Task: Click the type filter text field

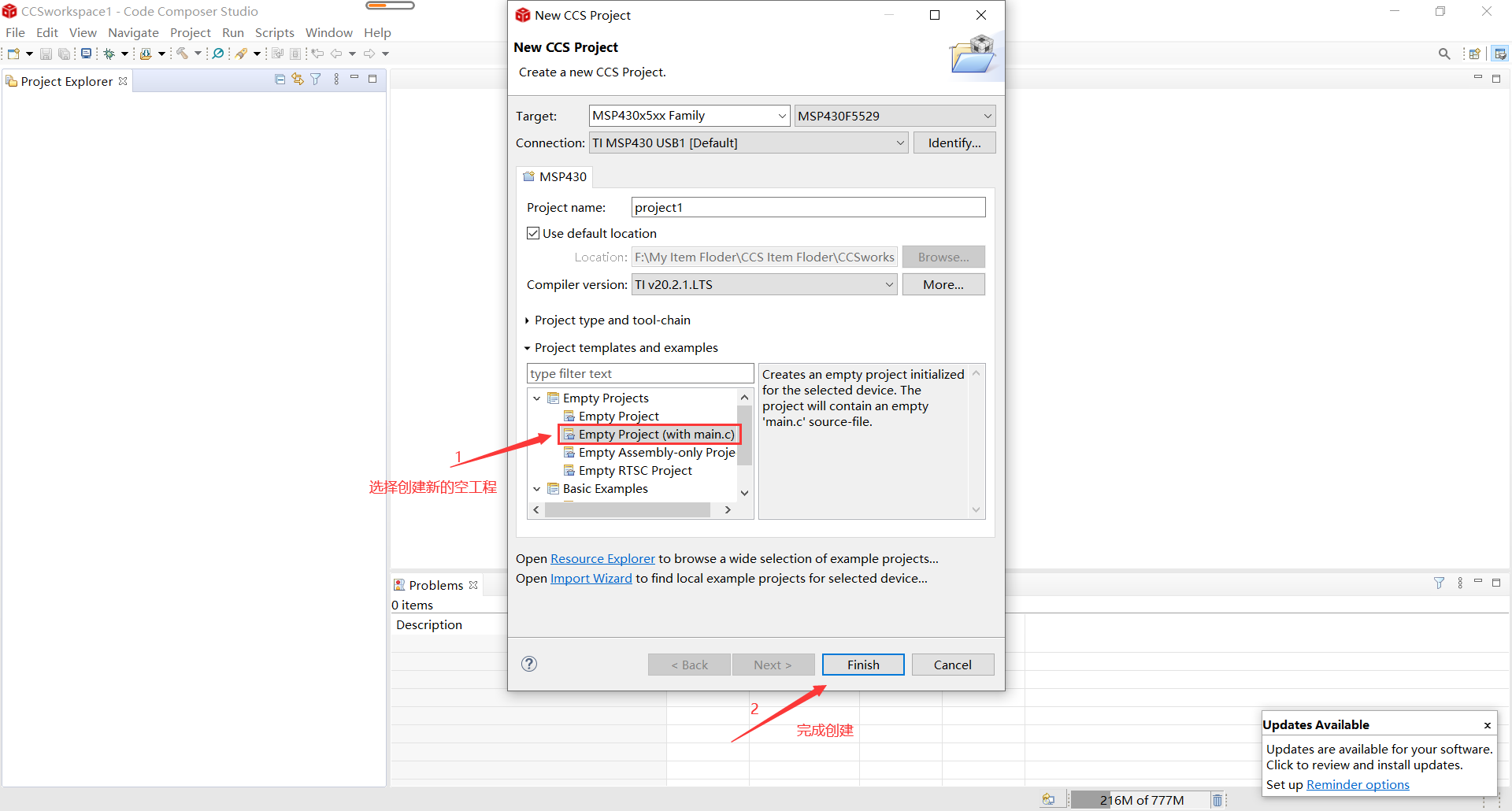Action: point(640,373)
